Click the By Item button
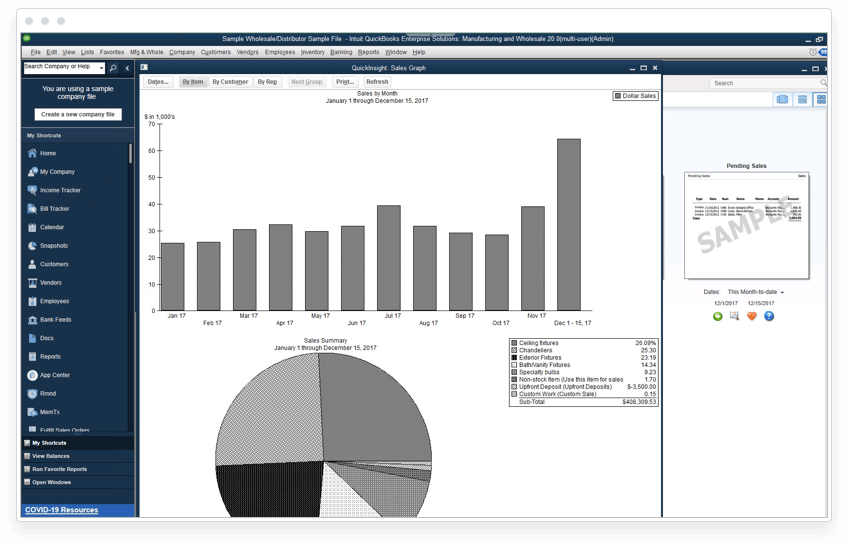This screenshot has width=848, height=546. pyautogui.click(x=193, y=82)
